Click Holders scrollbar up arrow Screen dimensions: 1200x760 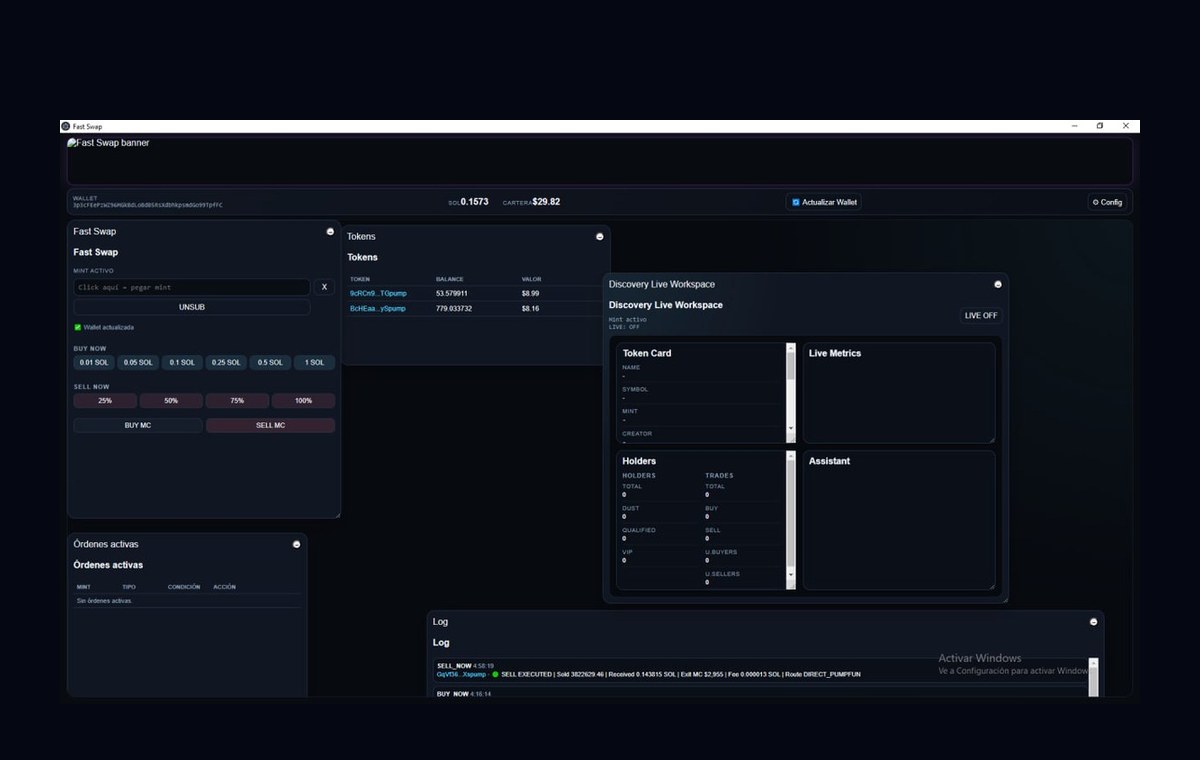(x=791, y=456)
